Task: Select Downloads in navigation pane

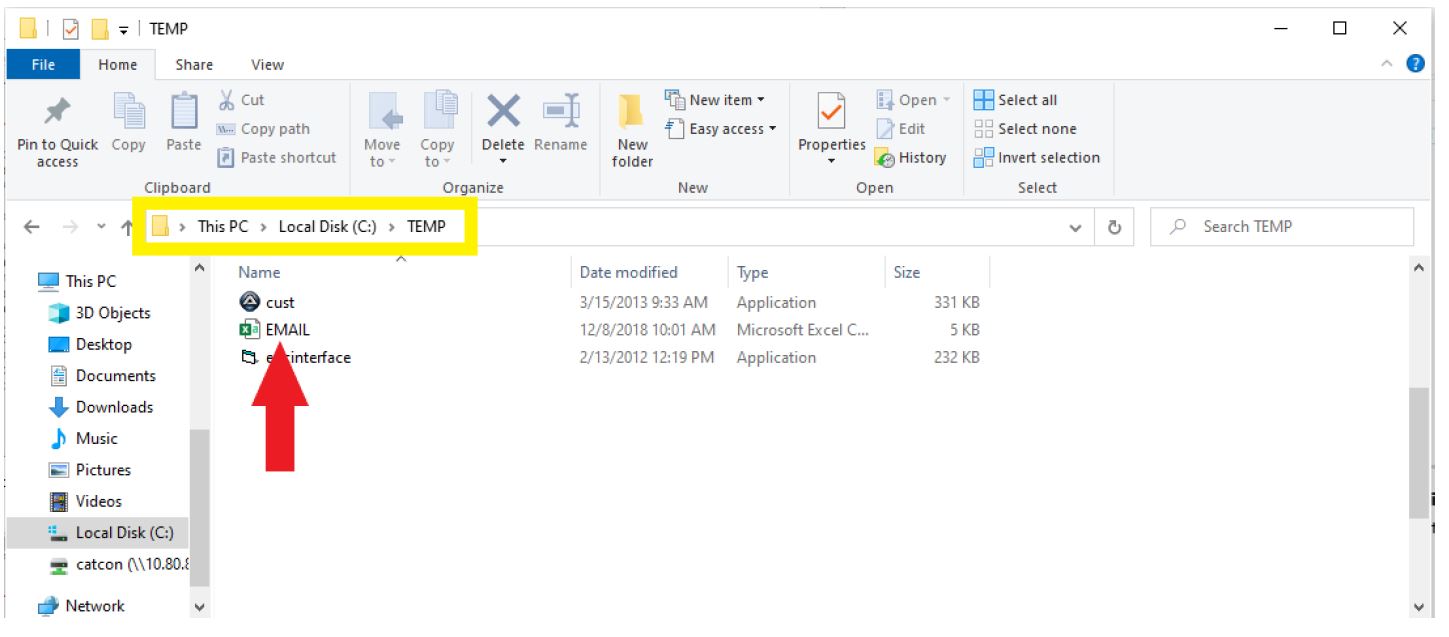Action: click(114, 407)
